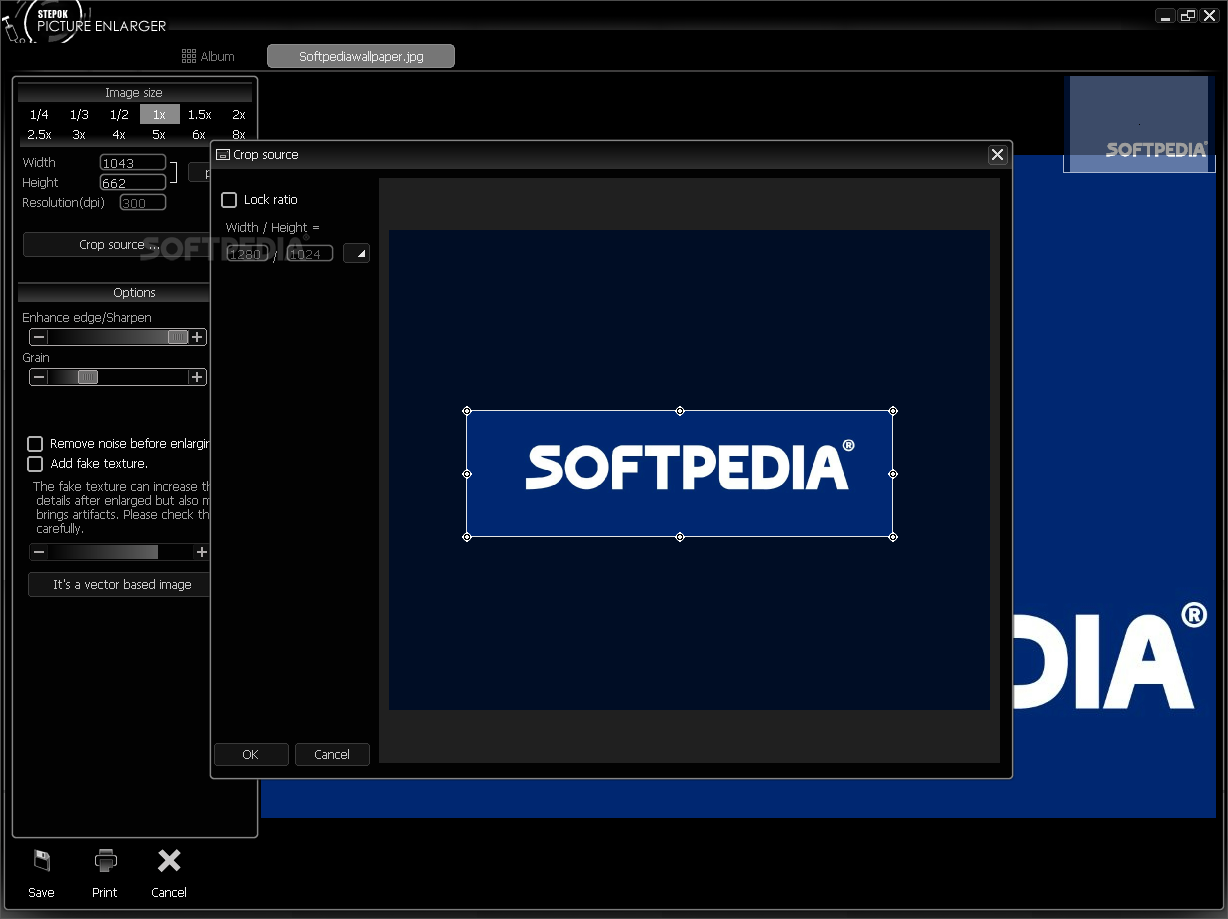
Task: Click minus icon on fake texture slider
Action: [39, 552]
